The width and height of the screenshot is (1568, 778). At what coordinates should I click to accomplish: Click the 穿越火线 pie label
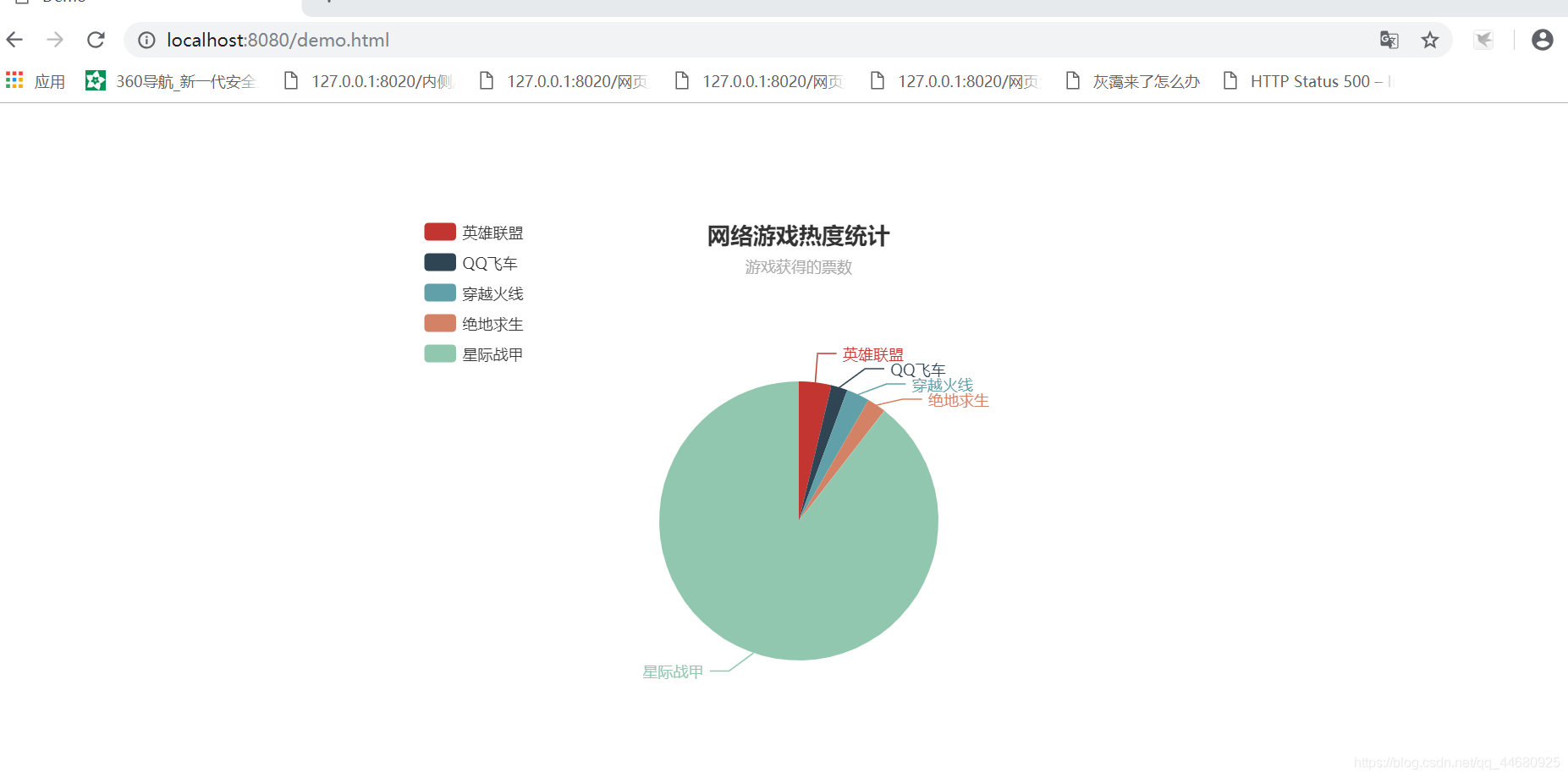tap(942, 386)
